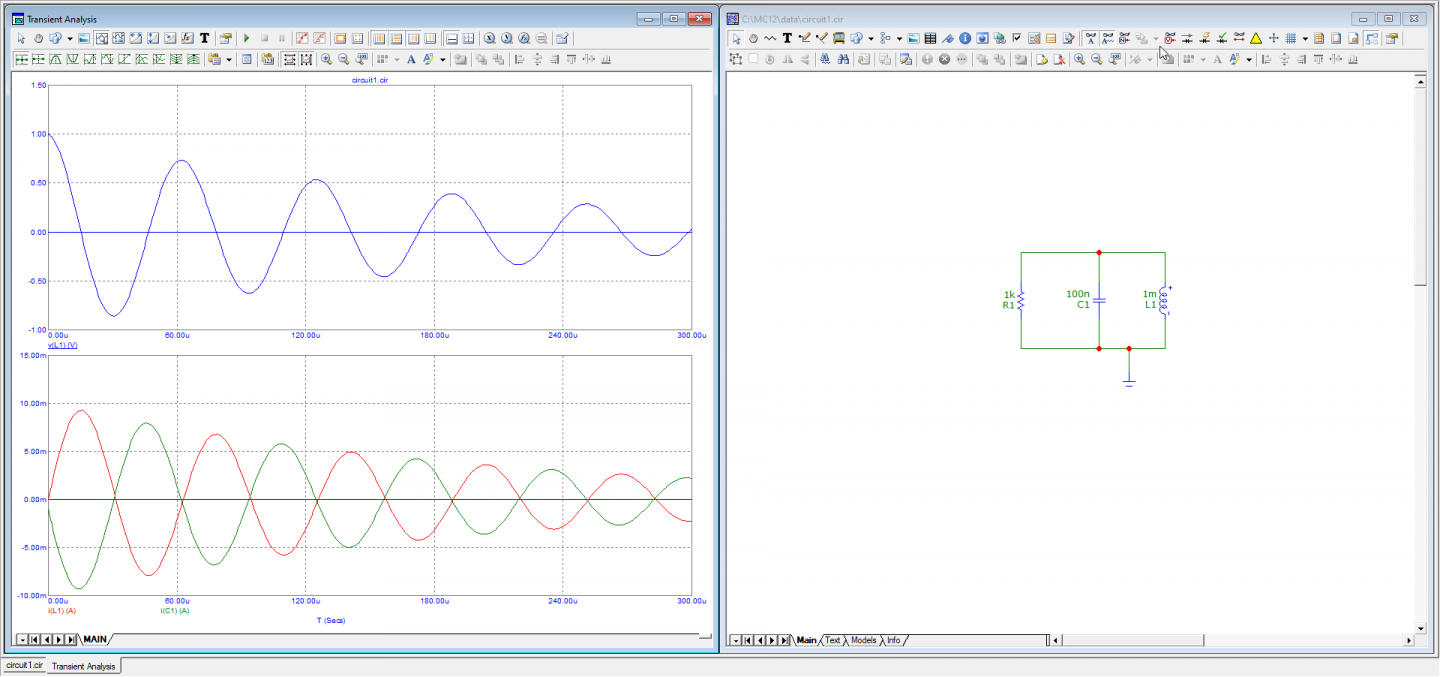The image size is (1440, 677).
Task: Switch to the Text tab
Action: tap(832, 640)
